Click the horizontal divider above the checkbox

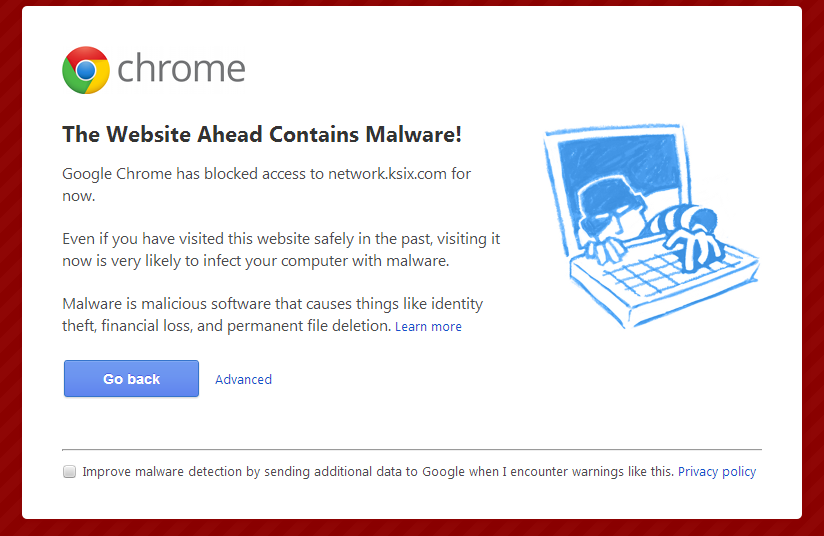point(411,450)
